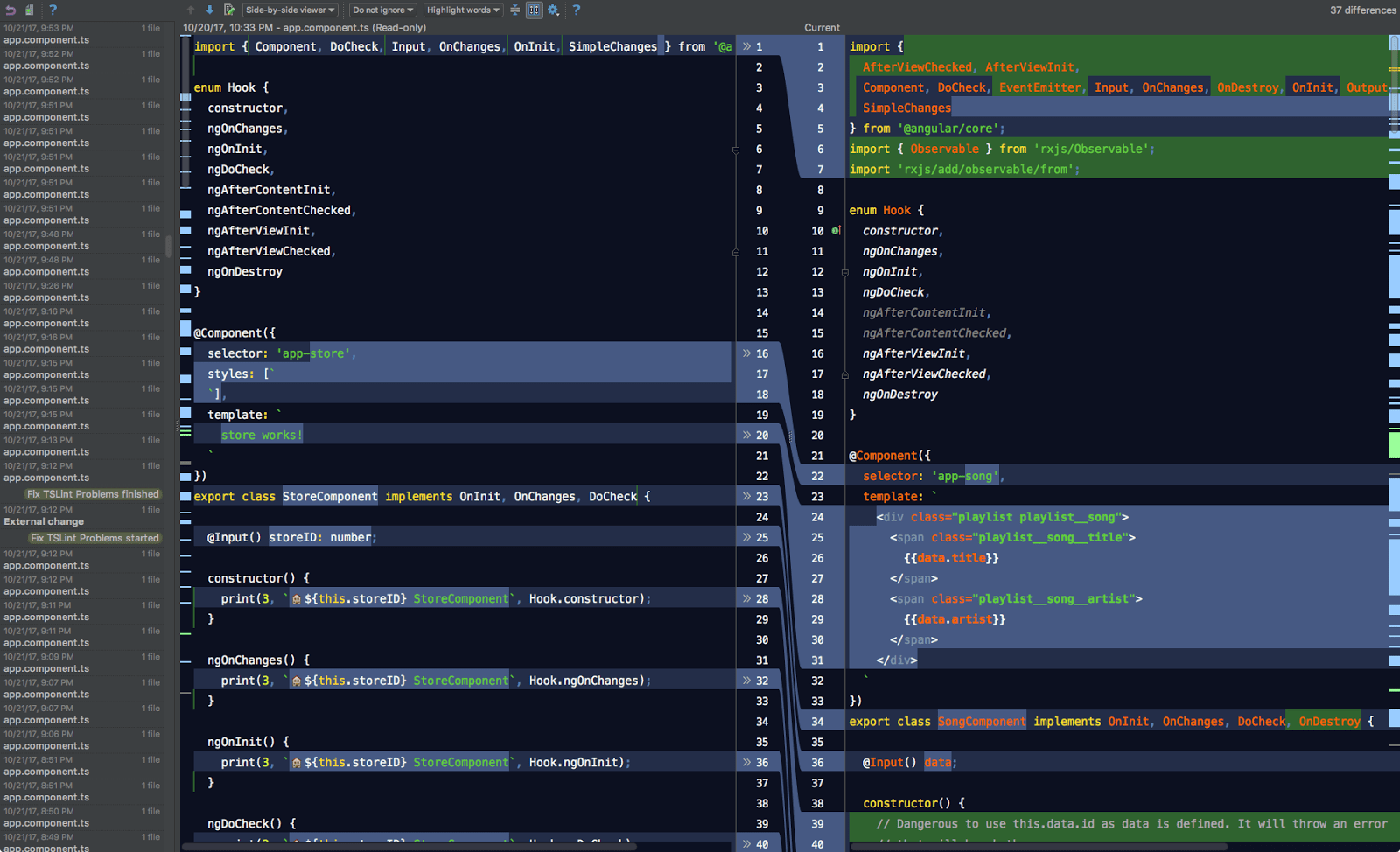This screenshot has height=852, width=1400.
Task: Jump to next difference using down arrow
Action: coord(208,10)
